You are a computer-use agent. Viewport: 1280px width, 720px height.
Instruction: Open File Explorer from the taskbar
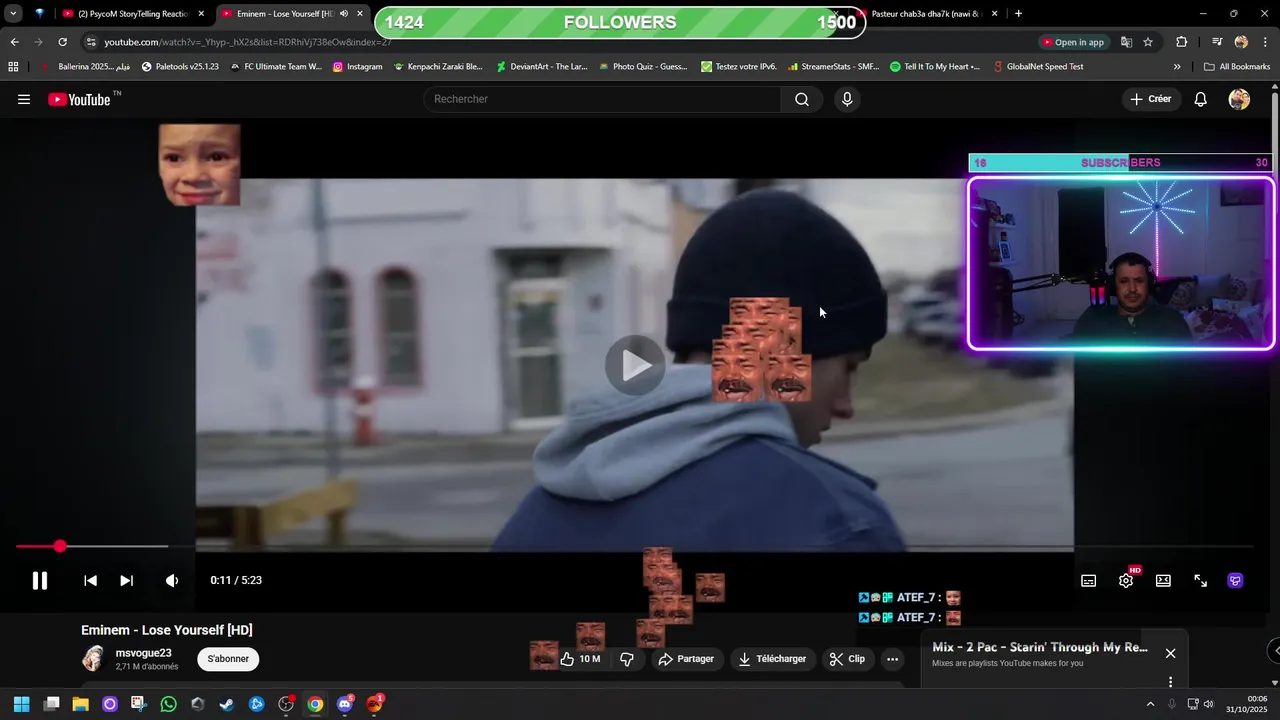click(80, 704)
